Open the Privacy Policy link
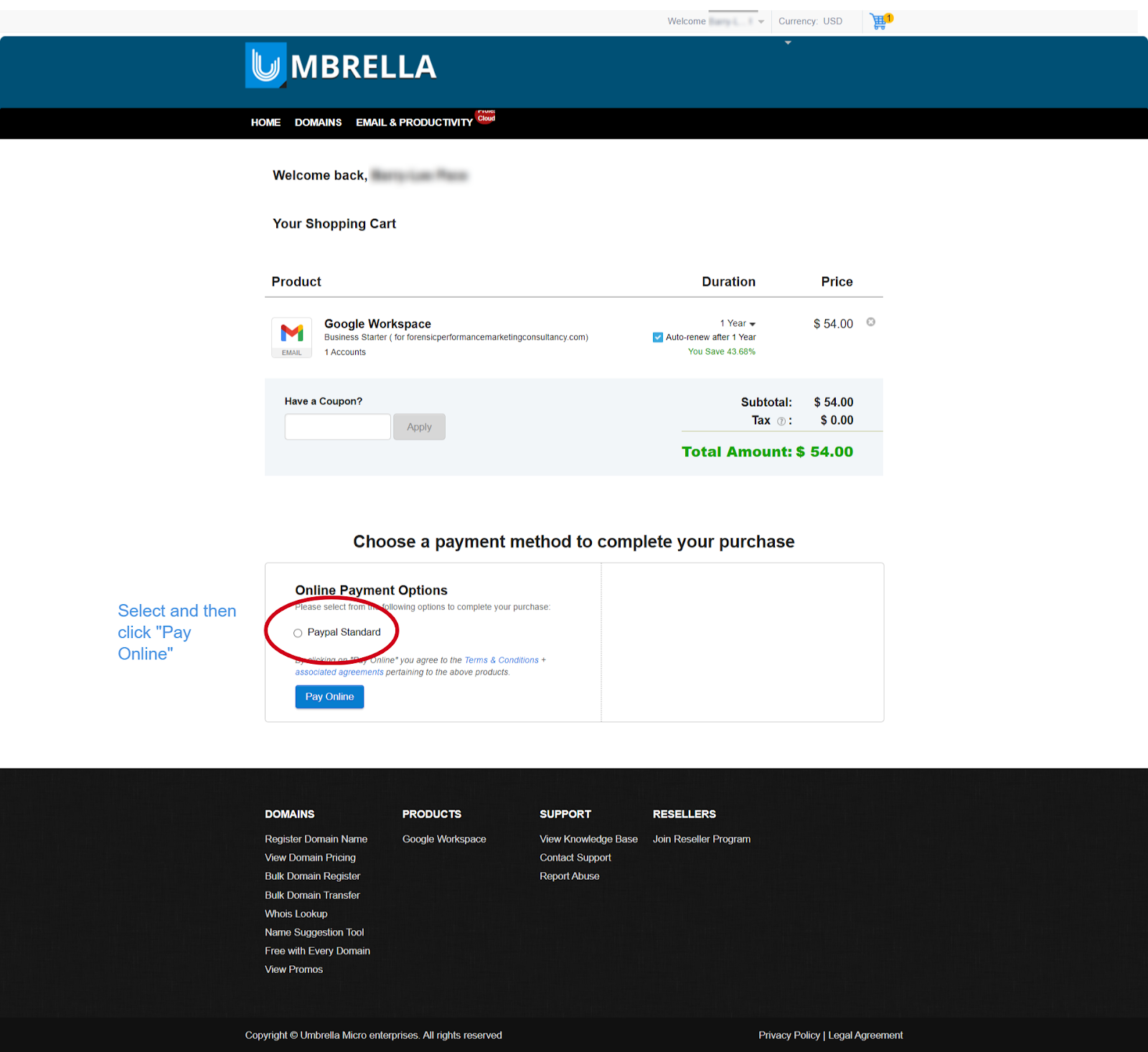The height and width of the screenshot is (1052, 1148). [789, 1035]
